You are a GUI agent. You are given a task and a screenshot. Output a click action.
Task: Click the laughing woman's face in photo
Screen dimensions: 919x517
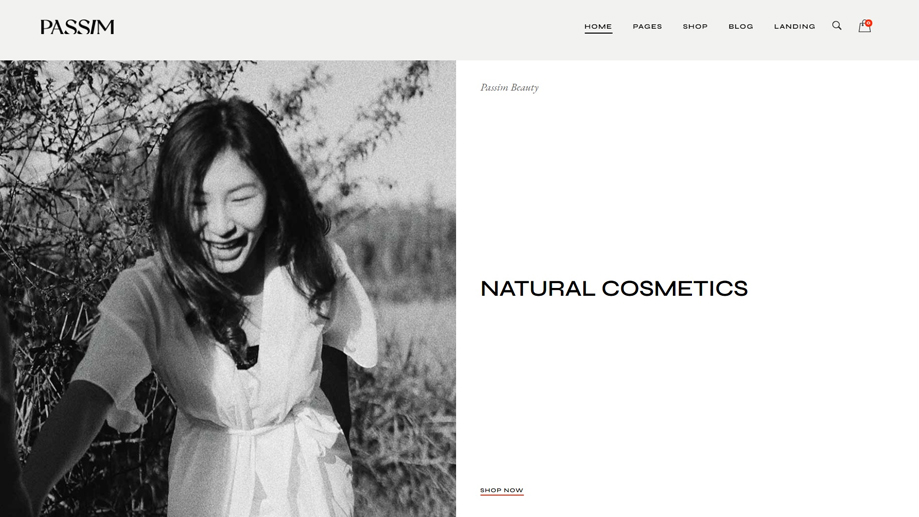pos(230,210)
